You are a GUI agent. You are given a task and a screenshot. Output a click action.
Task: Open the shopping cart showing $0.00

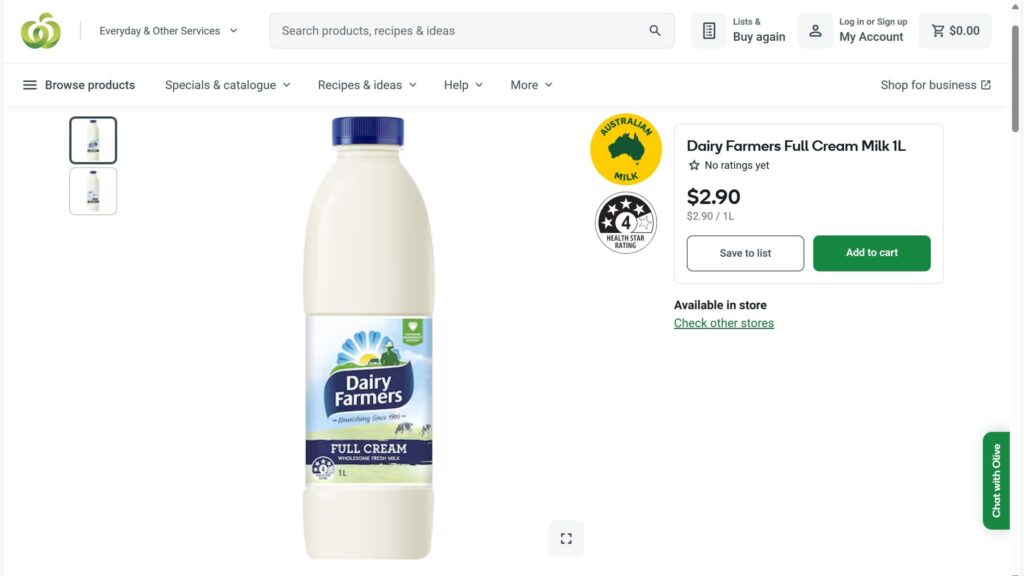955,31
